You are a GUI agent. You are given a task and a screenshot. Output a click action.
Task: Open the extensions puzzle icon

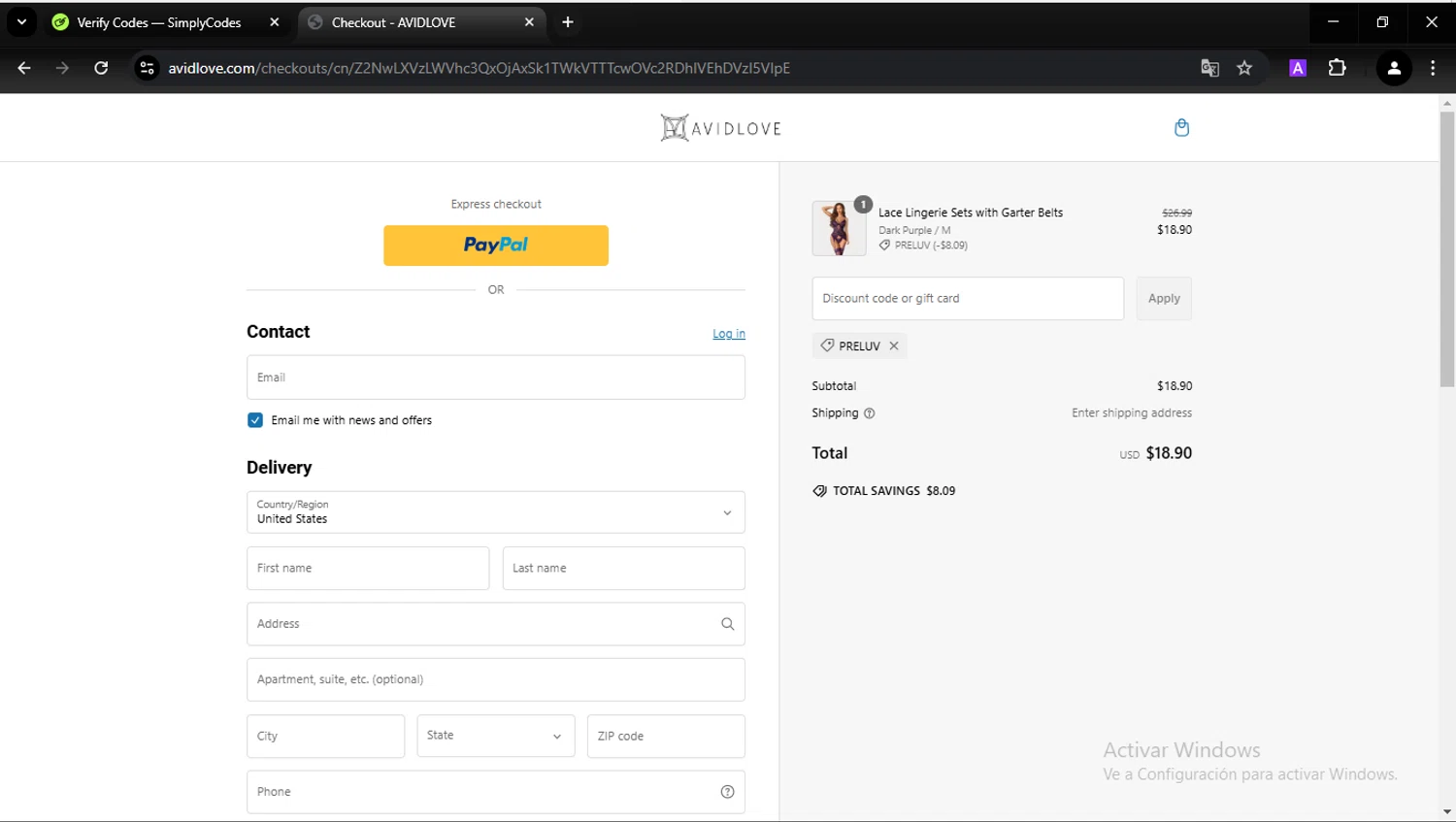(x=1337, y=68)
